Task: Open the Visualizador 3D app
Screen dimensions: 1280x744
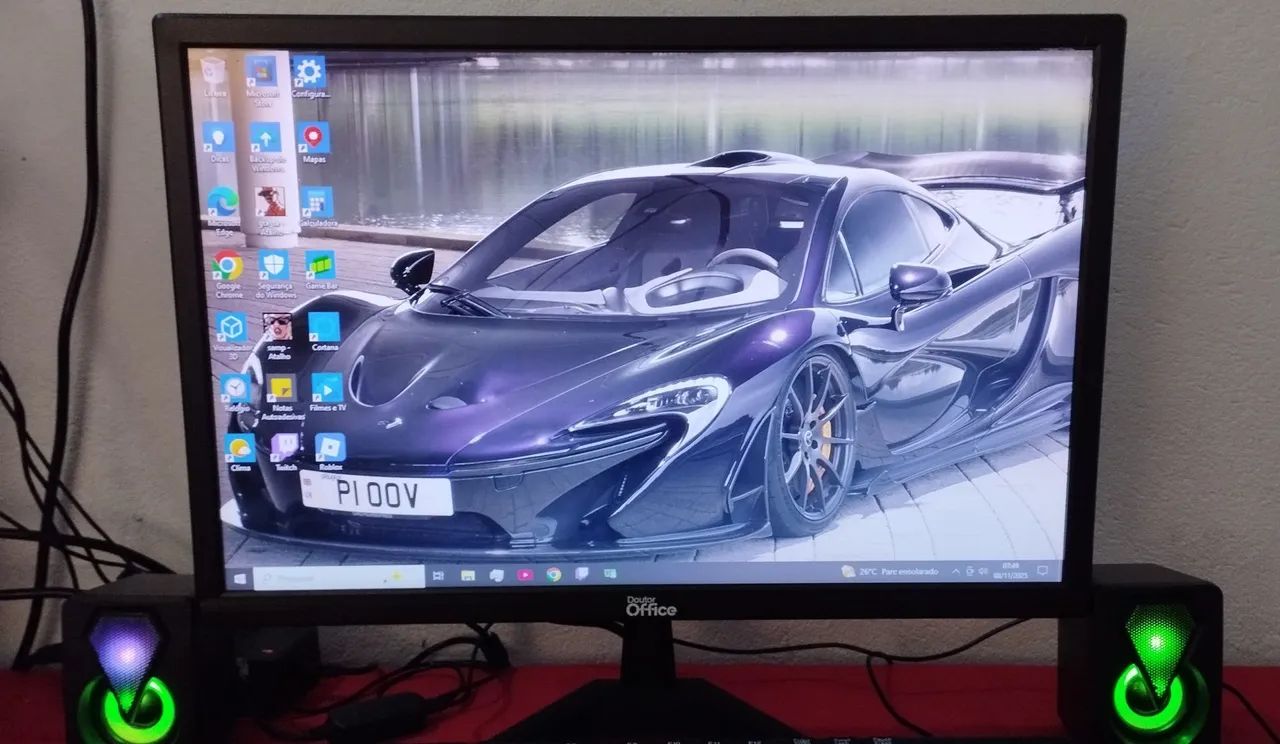Action: (231, 328)
